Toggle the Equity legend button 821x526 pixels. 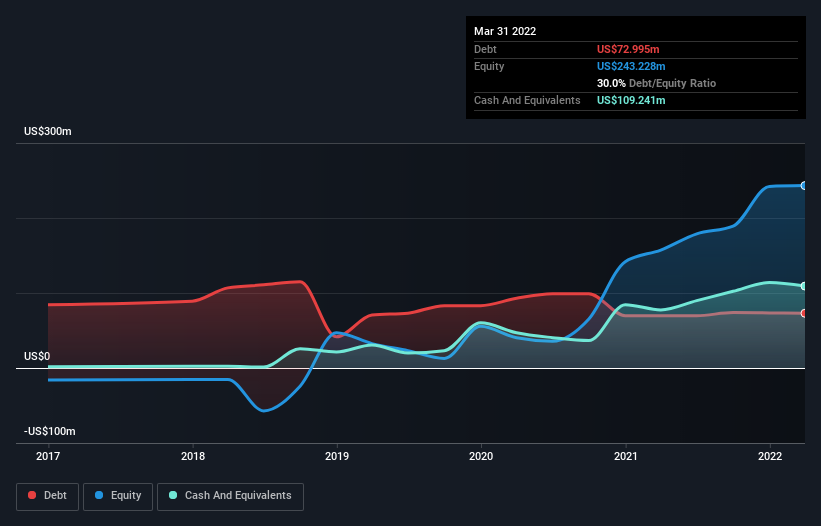(118, 496)
